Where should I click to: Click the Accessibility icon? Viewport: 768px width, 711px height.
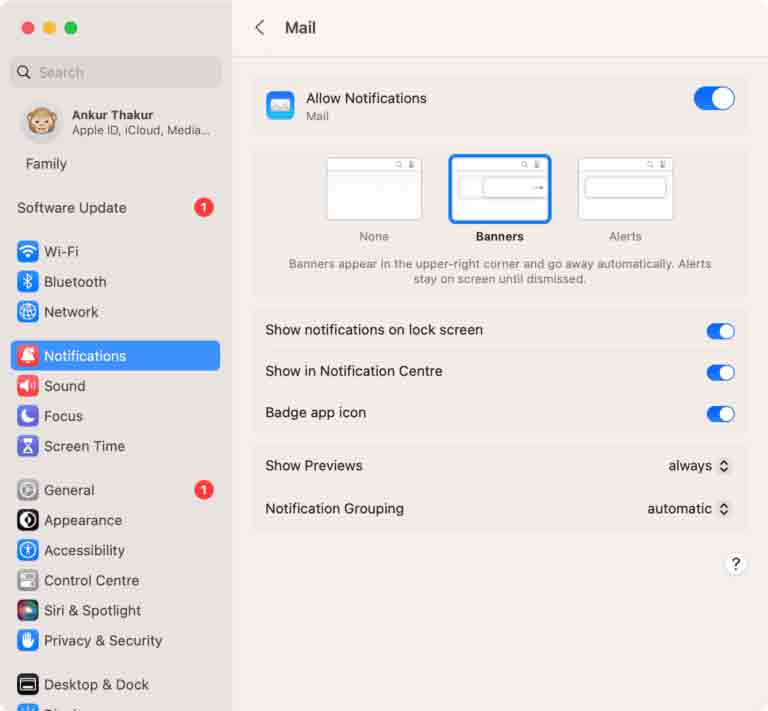pos(28,550)
